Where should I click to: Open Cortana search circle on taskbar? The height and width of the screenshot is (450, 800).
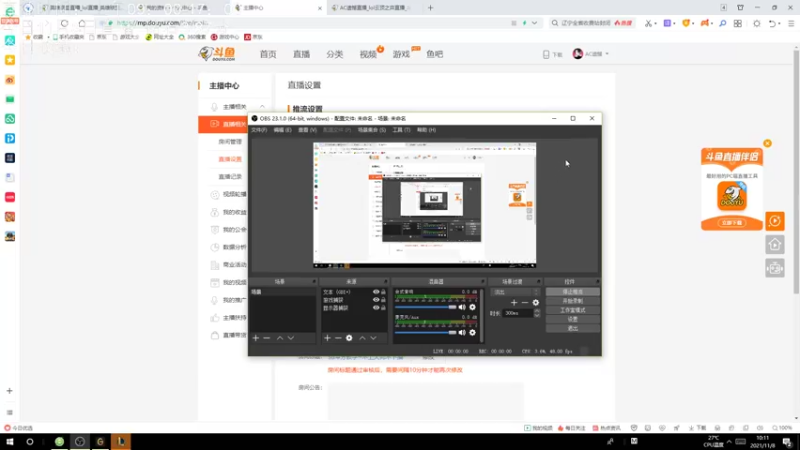(30, 441)
